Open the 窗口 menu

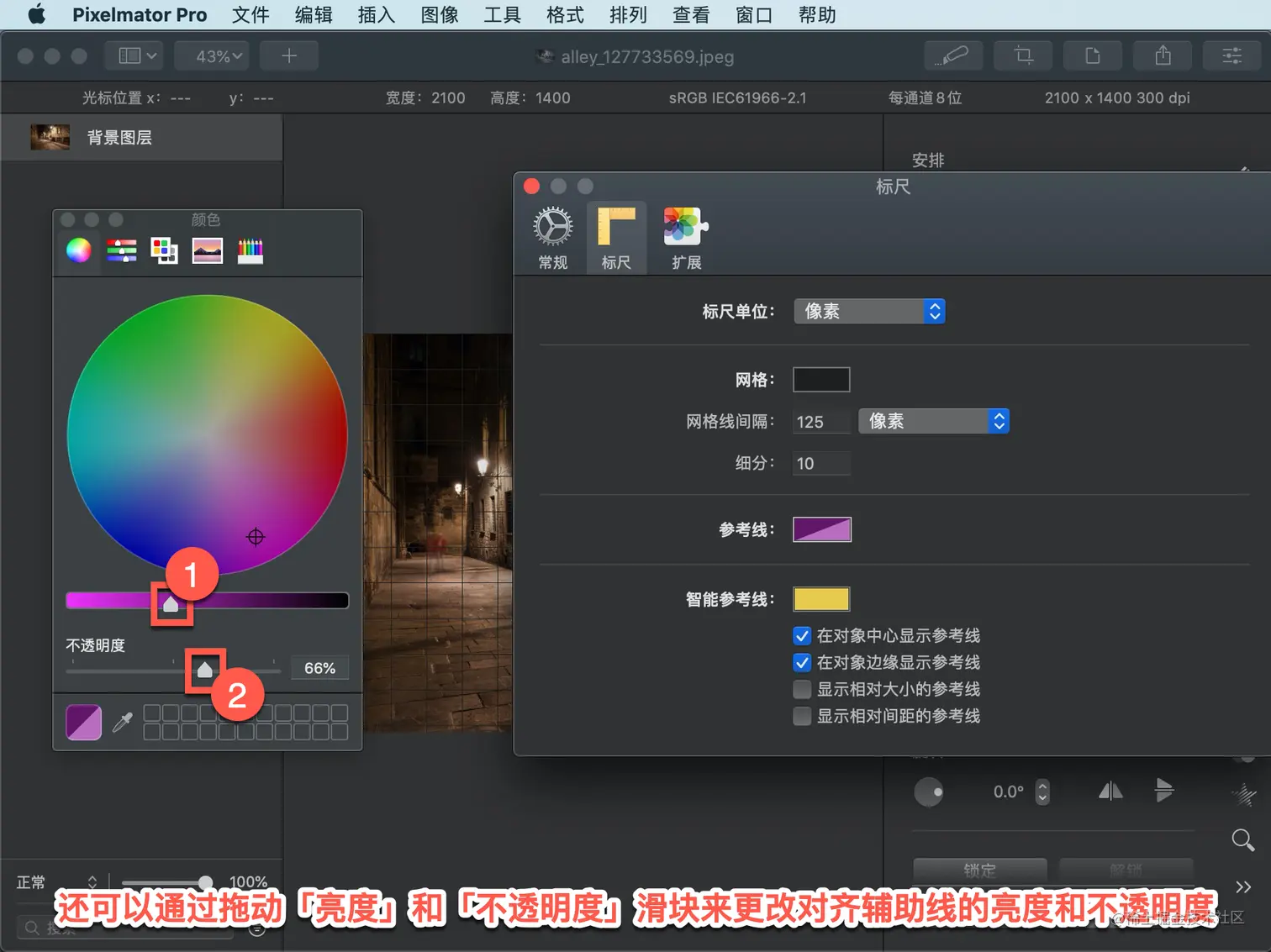[x=754, y=14]
